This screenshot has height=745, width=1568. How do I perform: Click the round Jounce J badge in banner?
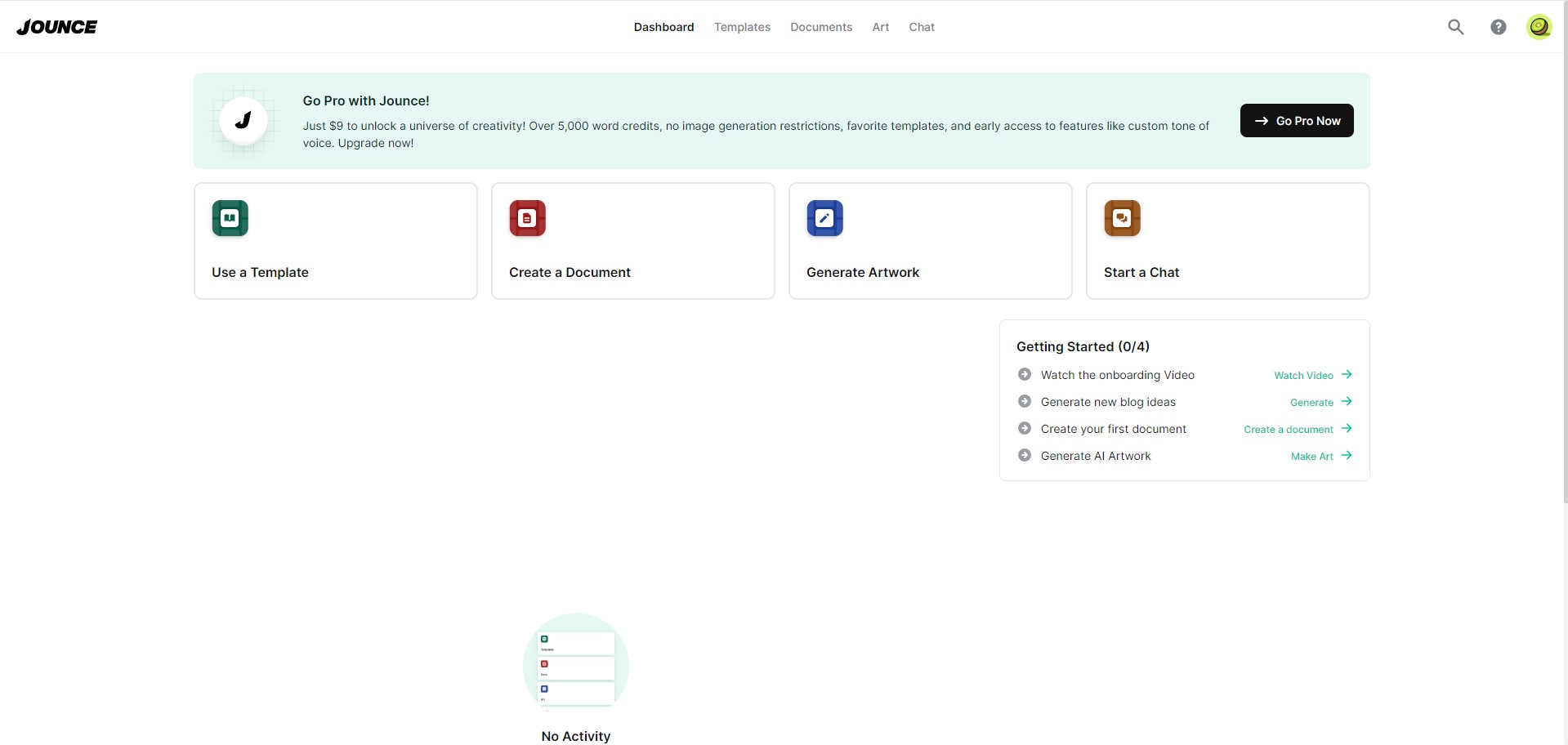[x=243, y=121]
